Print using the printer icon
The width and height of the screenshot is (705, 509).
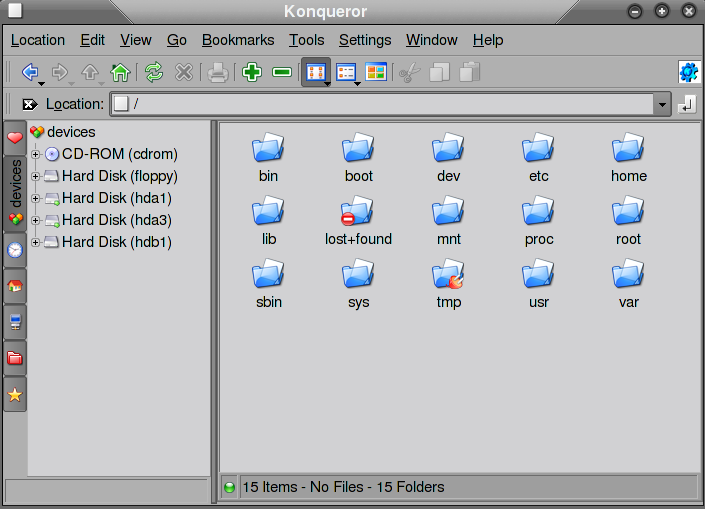pyautogui.click(x=218, y=72)
